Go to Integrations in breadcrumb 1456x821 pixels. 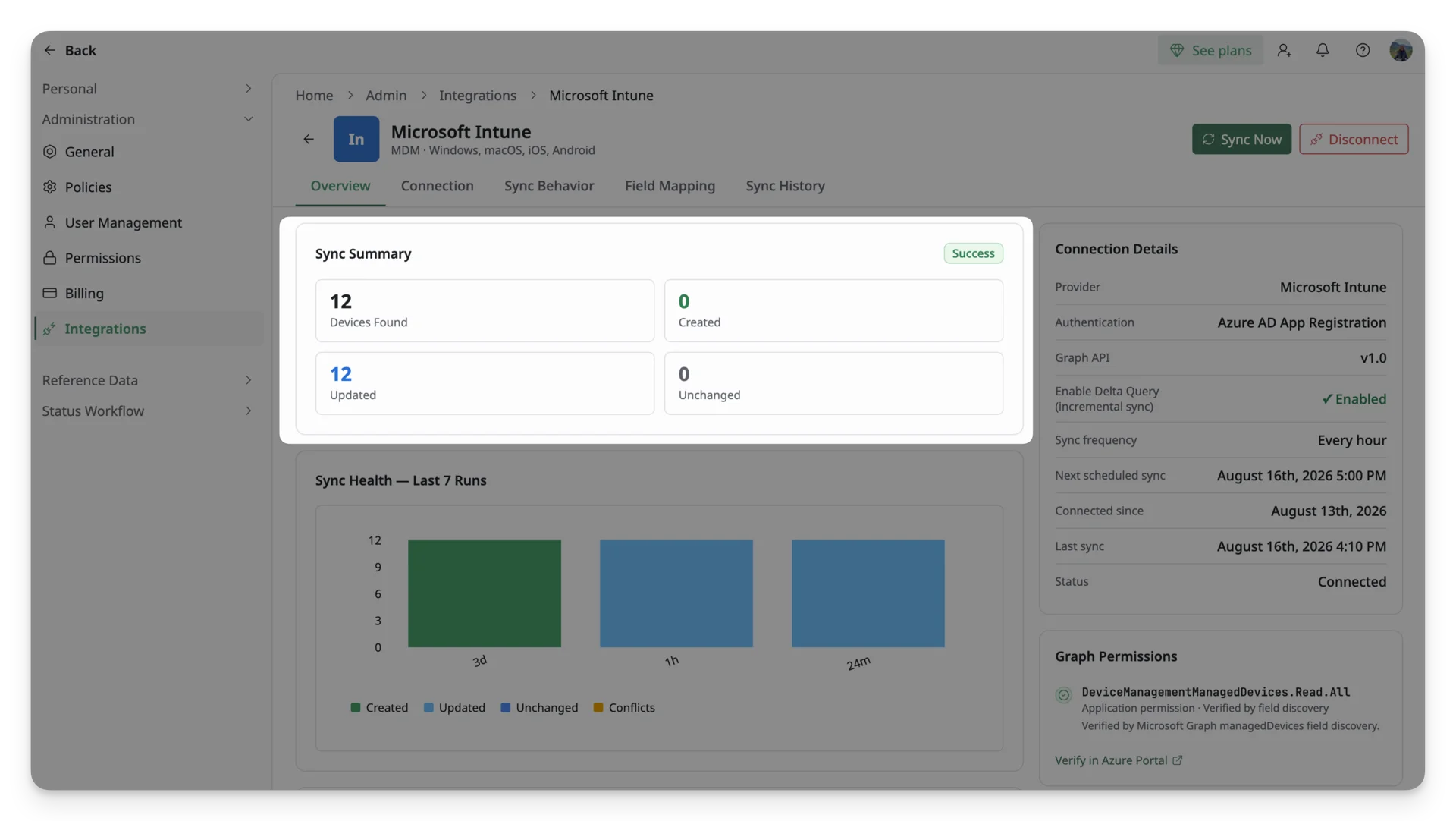tap(478, 96)
